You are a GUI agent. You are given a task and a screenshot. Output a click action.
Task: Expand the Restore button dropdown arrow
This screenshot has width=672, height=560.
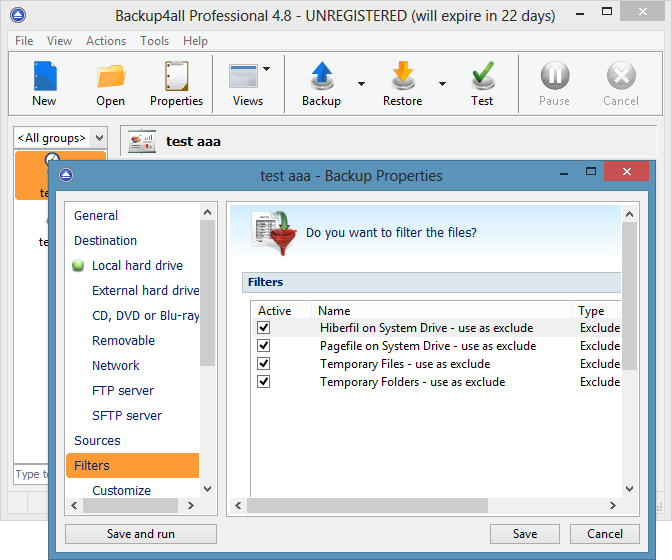pyautogui.click(x=442, y=84)
